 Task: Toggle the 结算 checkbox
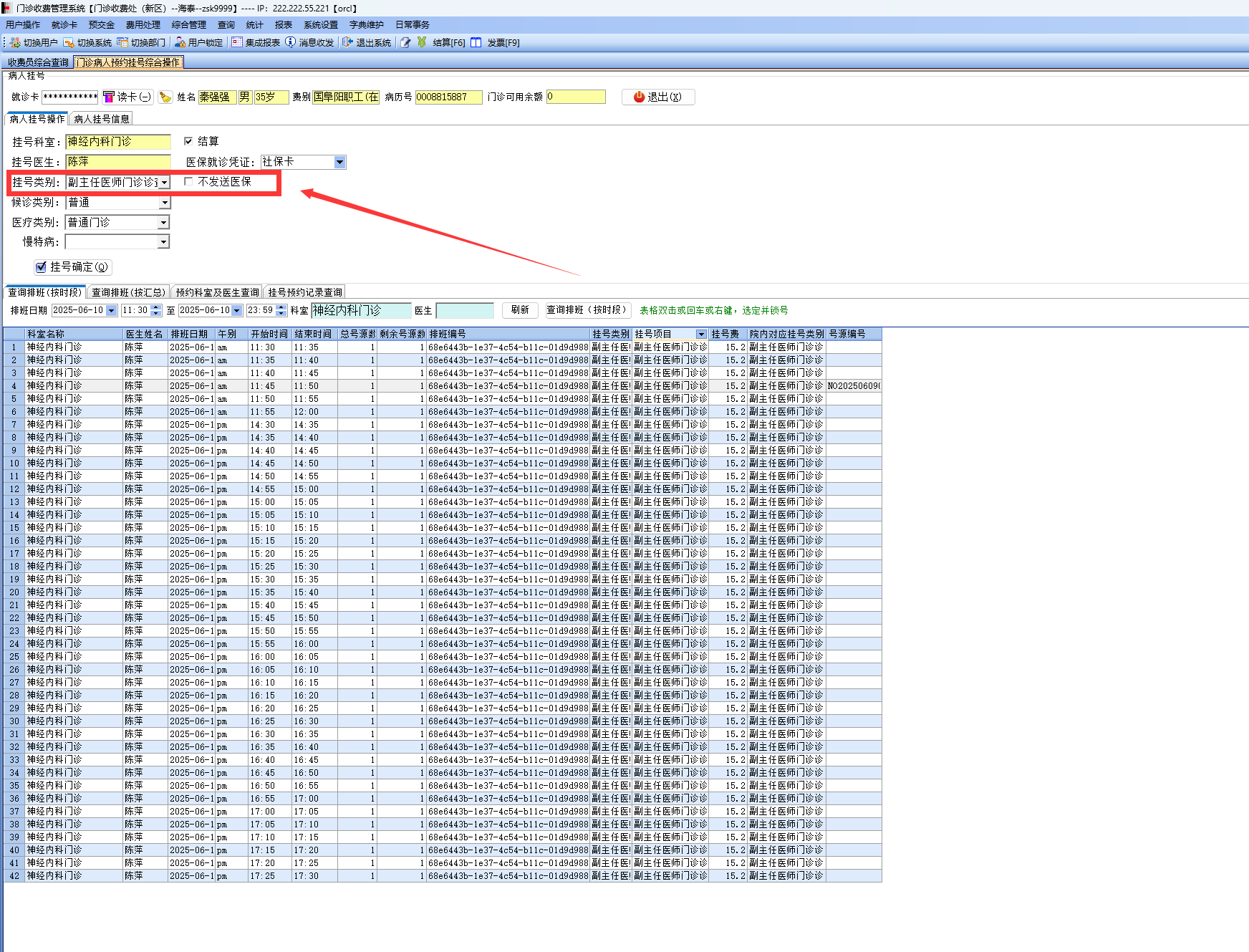(188, 141)
